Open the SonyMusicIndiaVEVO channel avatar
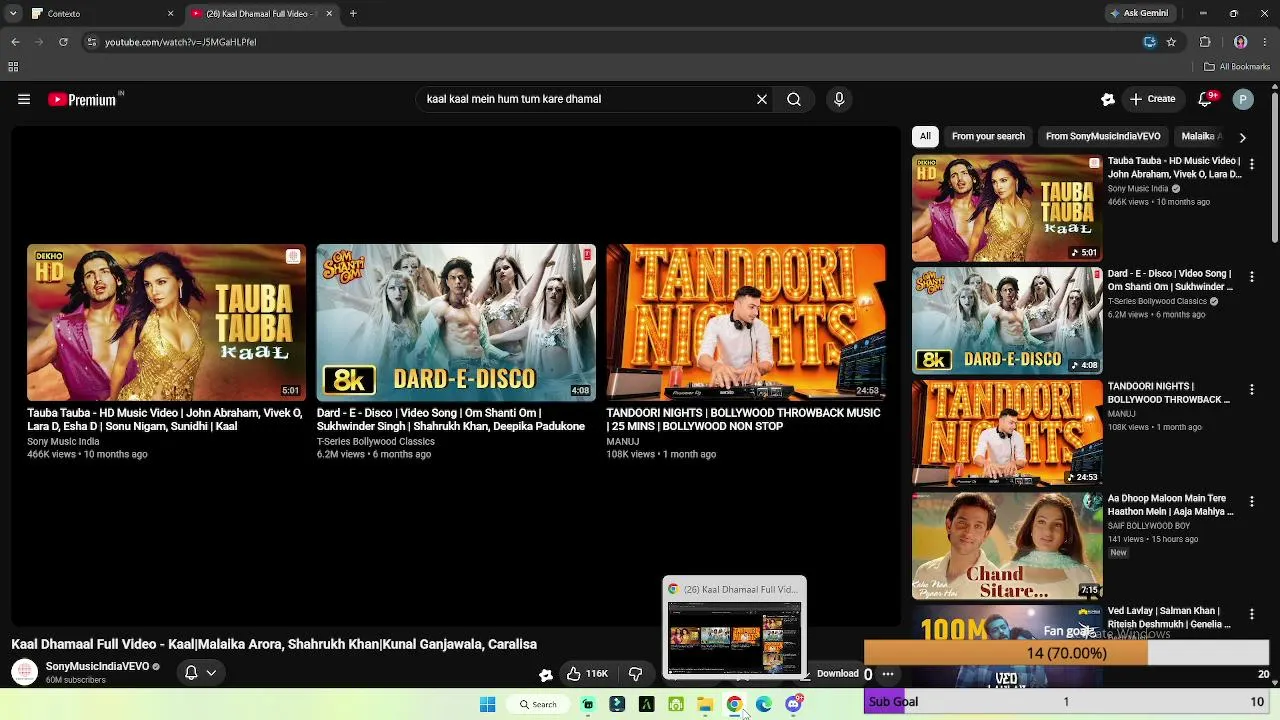The width and height of the screenshot is (1280, 720). 24,672
